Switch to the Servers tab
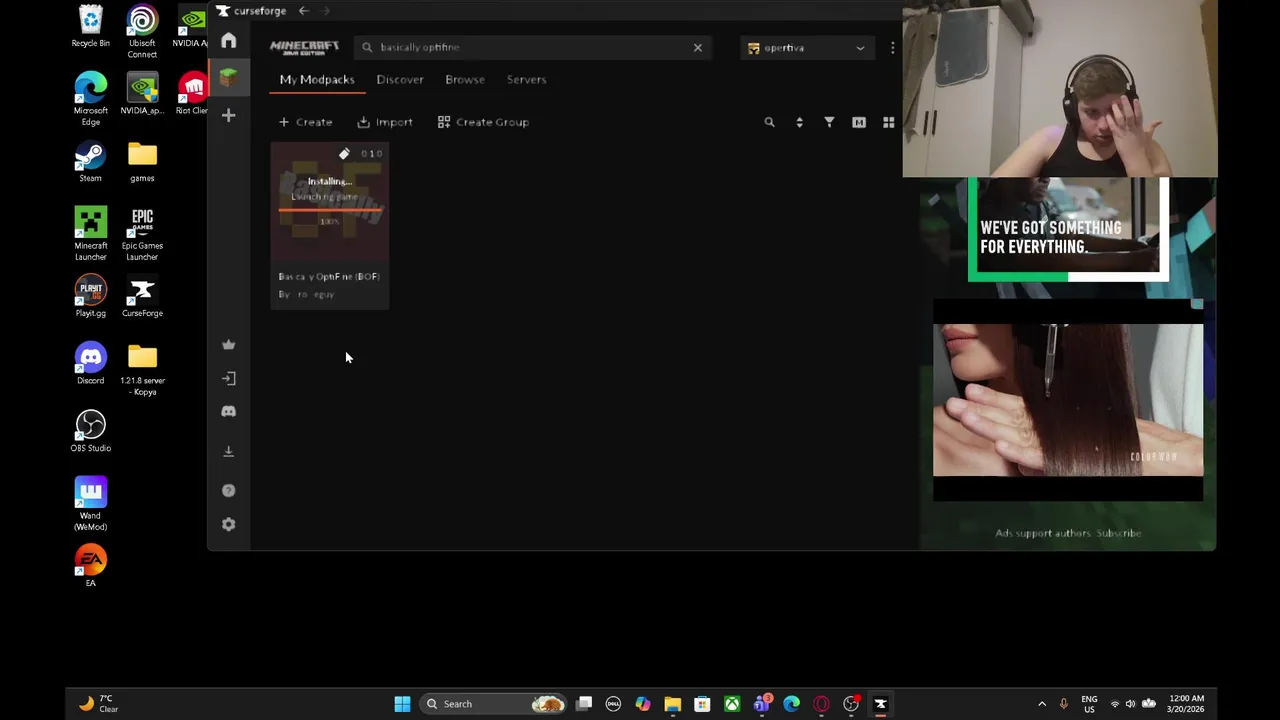 (x=526, y=80)
